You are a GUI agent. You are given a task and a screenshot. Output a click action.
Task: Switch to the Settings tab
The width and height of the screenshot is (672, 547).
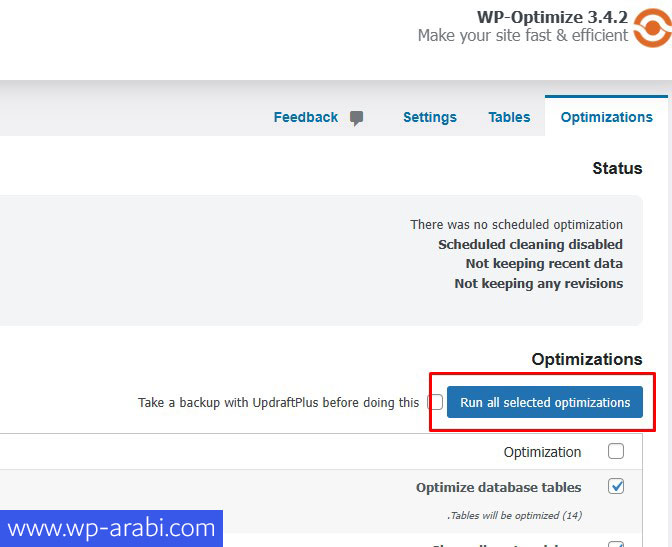click(430, 117)
